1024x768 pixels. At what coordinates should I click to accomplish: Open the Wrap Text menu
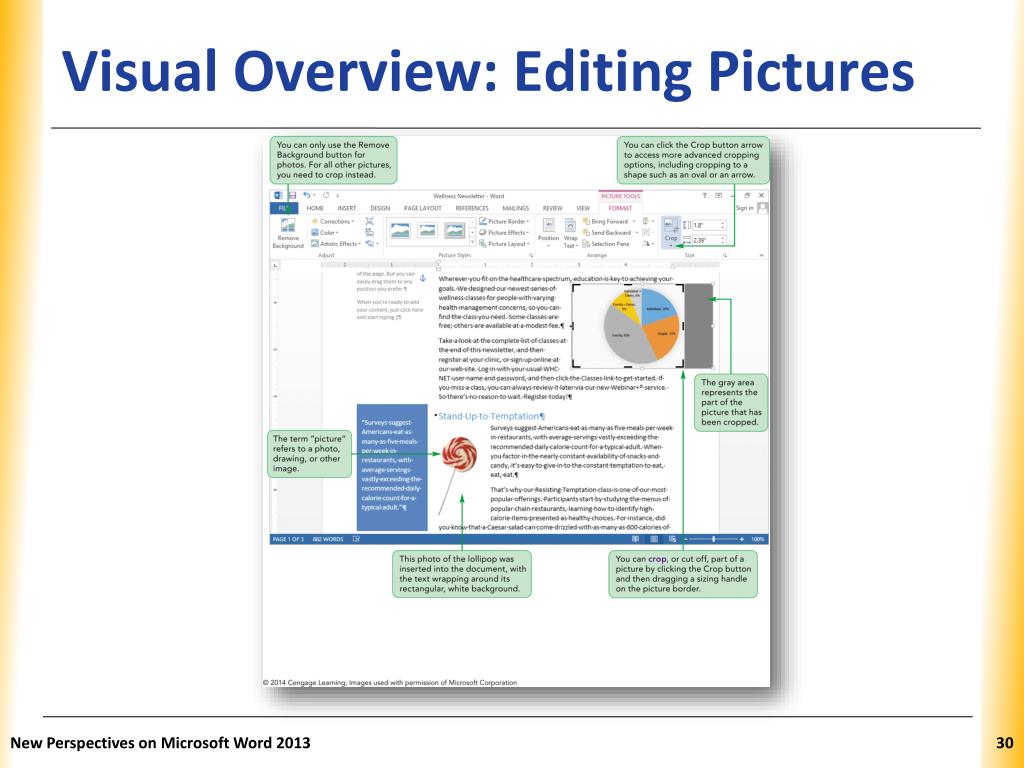pos(570,232)
